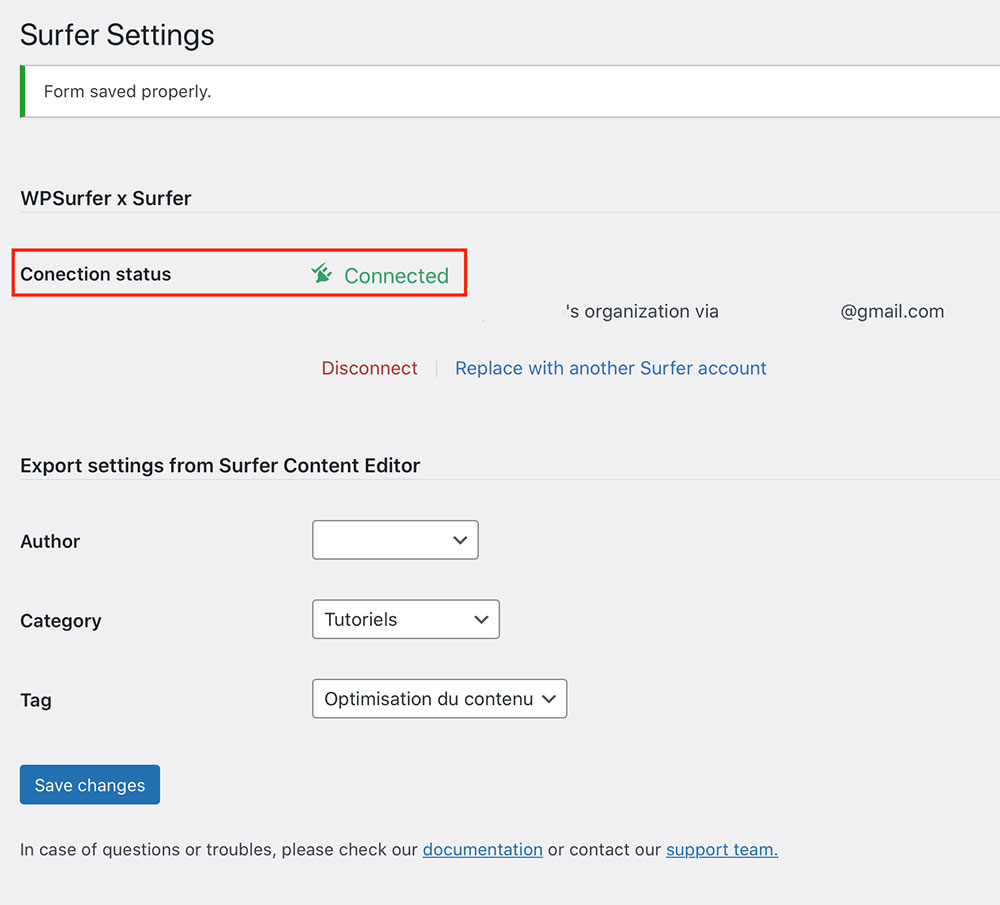The height and width of the screenshot is (905, 1000).
Task: Open the Author dropdown
Action: coord(395,540)
